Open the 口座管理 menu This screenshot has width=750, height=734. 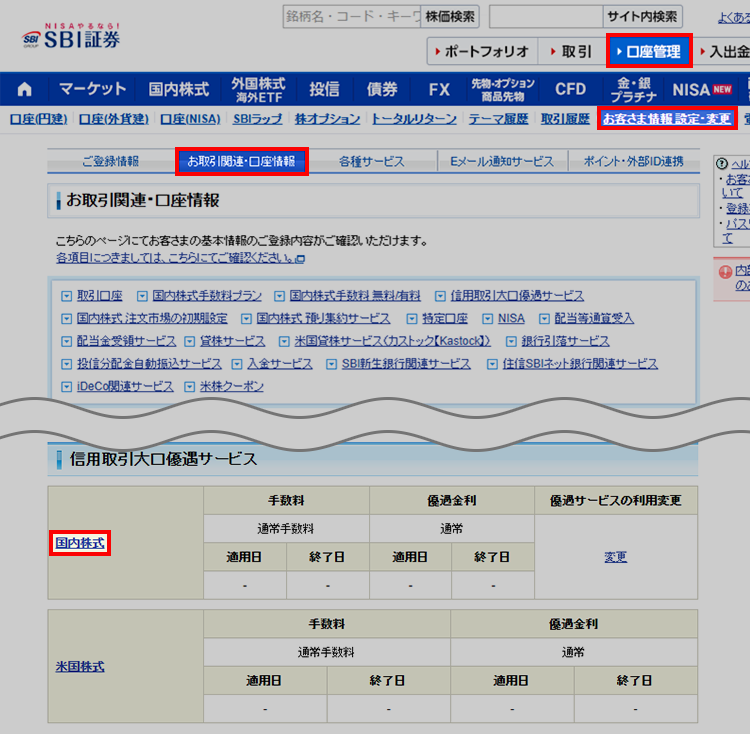pyautogui.click(x=649, y=51)
